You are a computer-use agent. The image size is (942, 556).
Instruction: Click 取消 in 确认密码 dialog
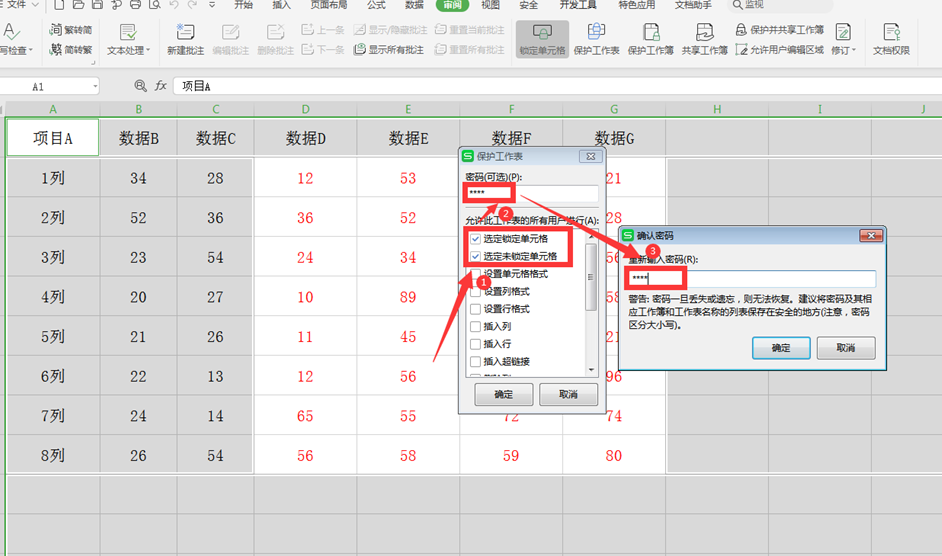[846, 348]
